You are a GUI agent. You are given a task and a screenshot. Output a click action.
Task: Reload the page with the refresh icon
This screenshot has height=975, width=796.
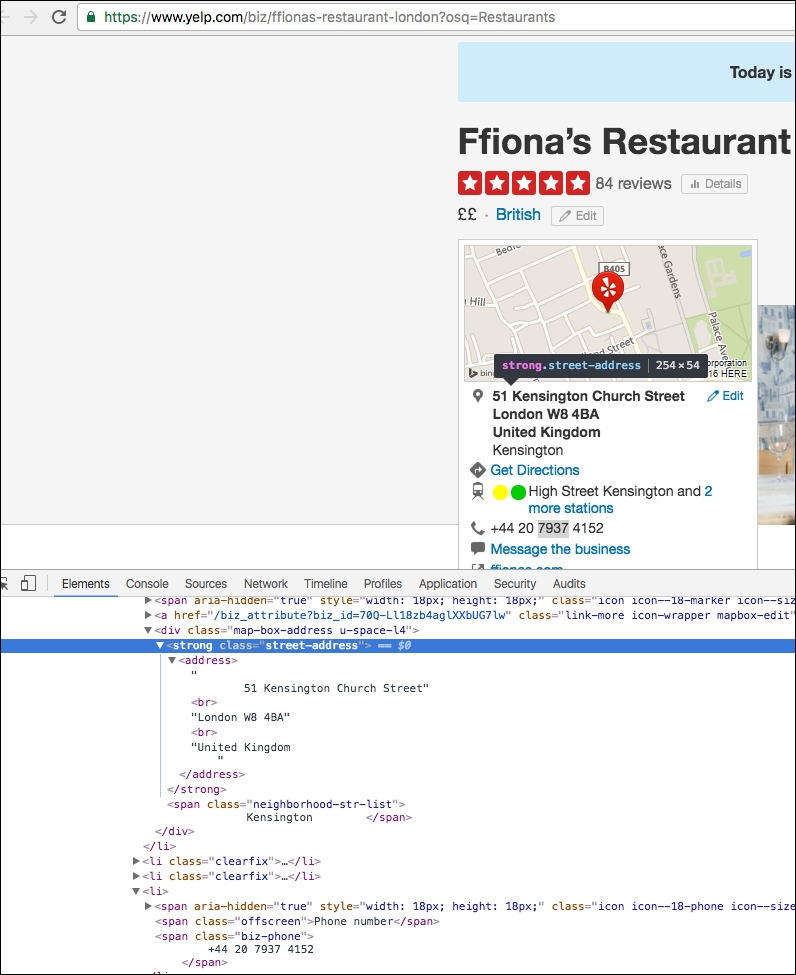tap(59, 17)
